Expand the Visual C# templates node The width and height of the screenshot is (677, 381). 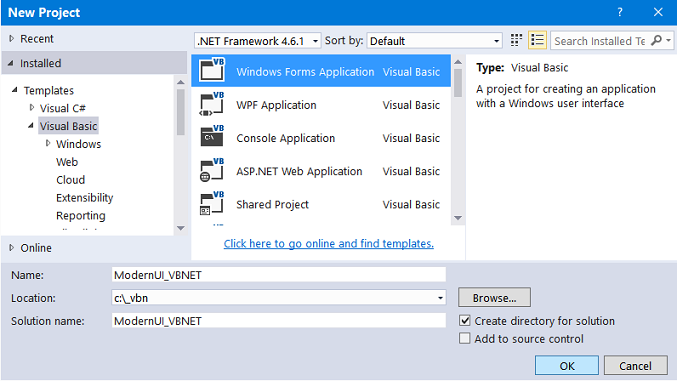32,108
